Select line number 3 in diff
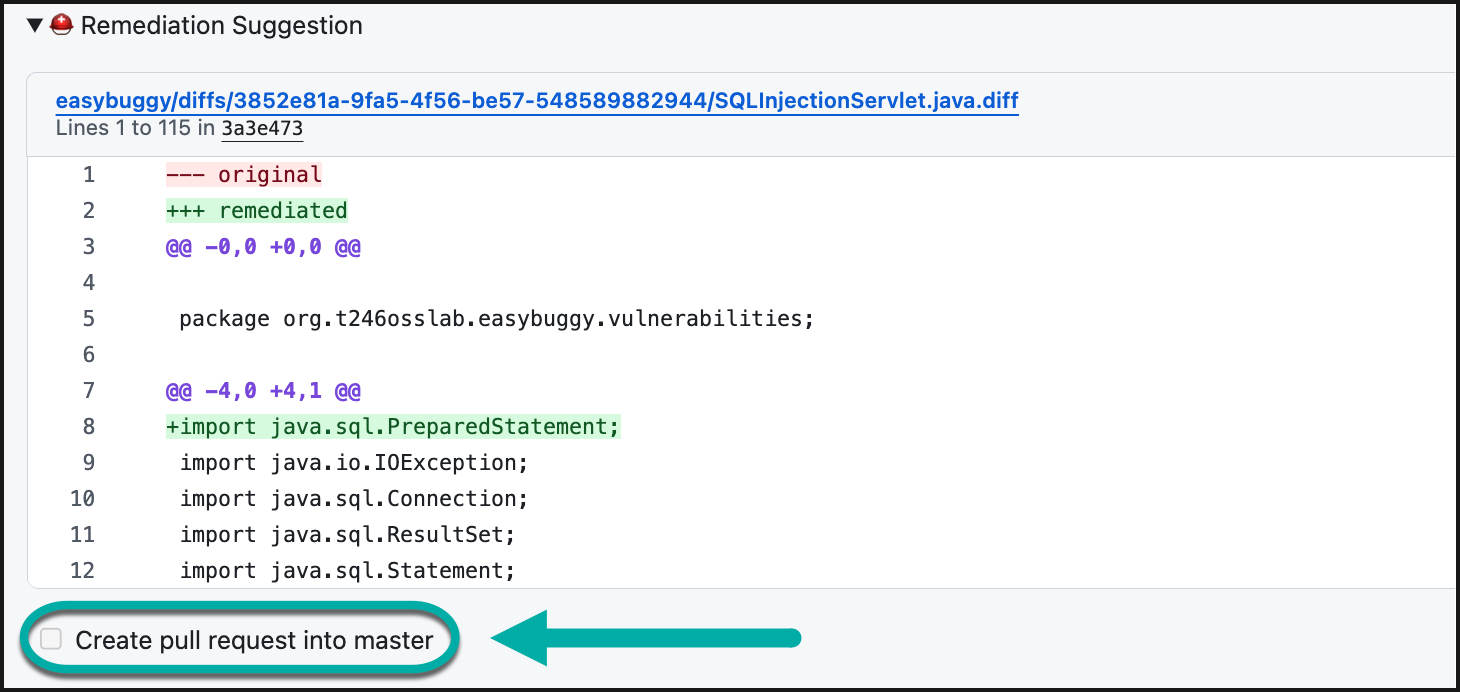The width and height of the screenshot is (1460, 692). pos(89,247)
